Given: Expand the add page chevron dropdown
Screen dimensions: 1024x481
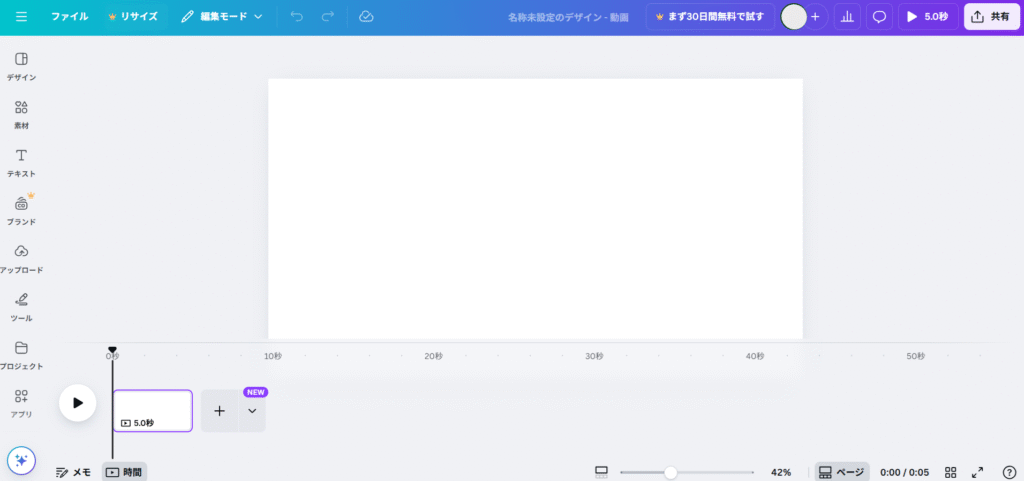Looking at the screenshot, I should pyautogui.click(x=252, y=411).
